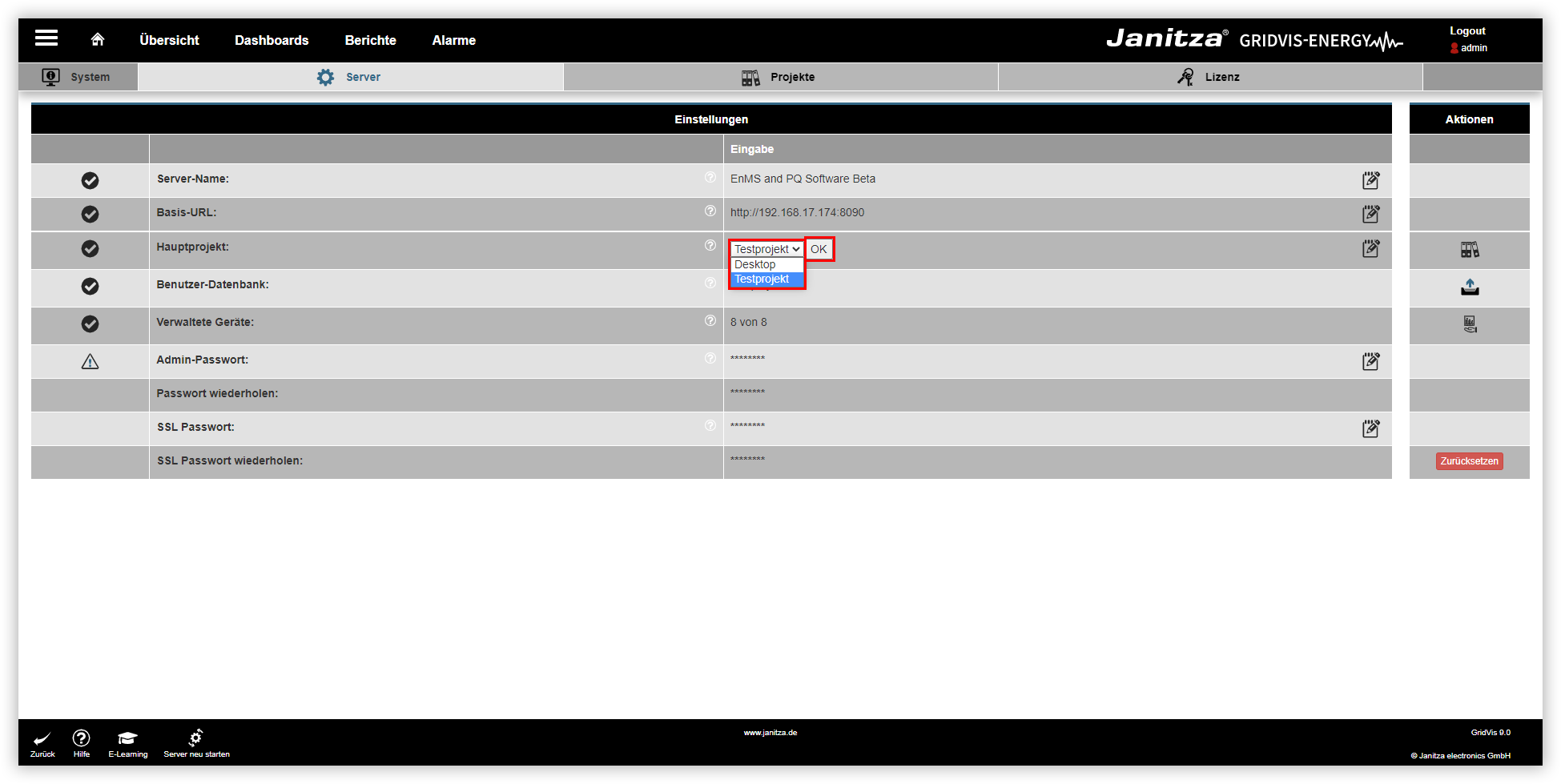Open edit pencil for Basis-URL
Screen dimensions: 1561x784
[1370, 215]
